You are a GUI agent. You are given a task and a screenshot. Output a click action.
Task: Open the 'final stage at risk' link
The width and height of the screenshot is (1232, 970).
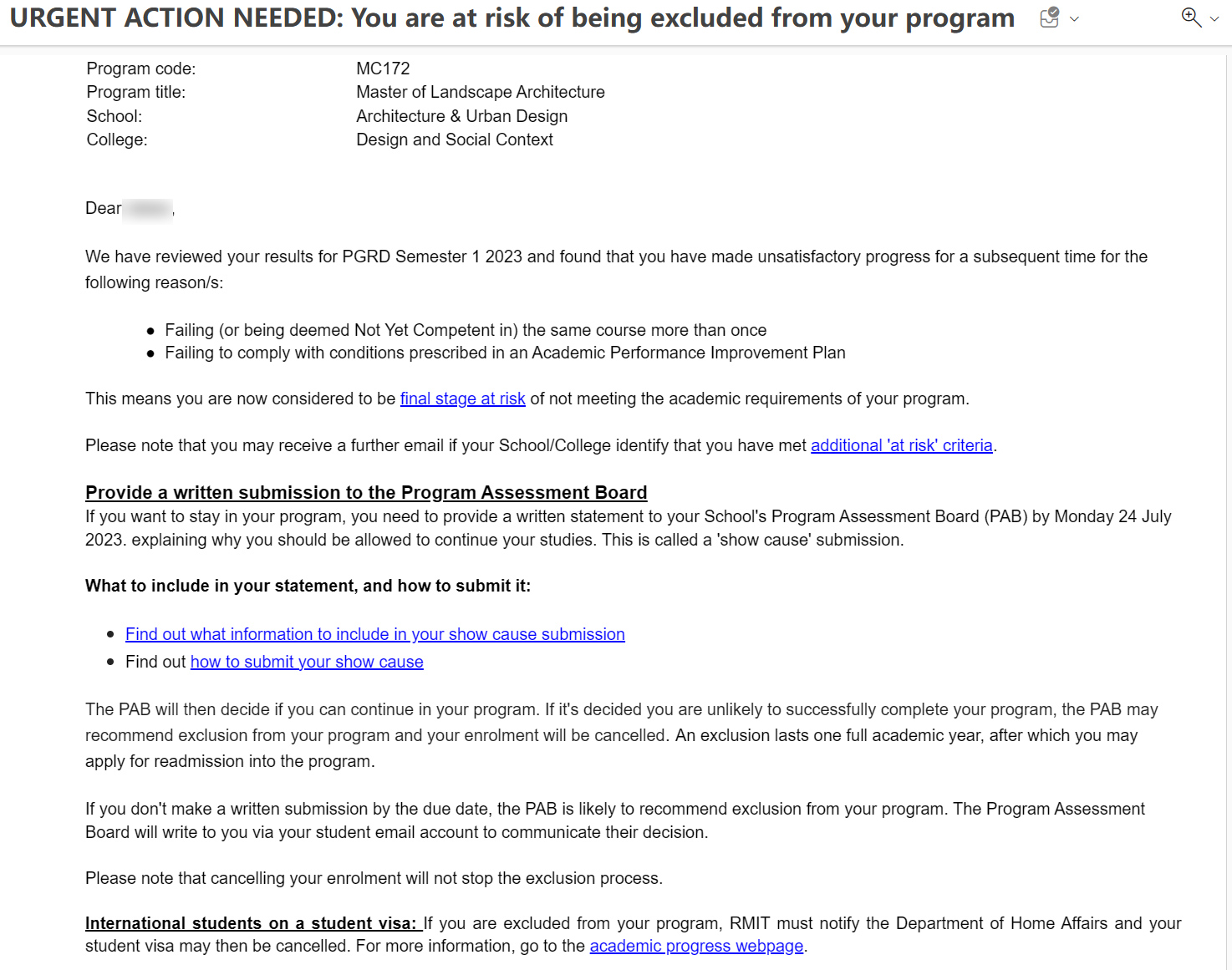[x=462, y=399]
